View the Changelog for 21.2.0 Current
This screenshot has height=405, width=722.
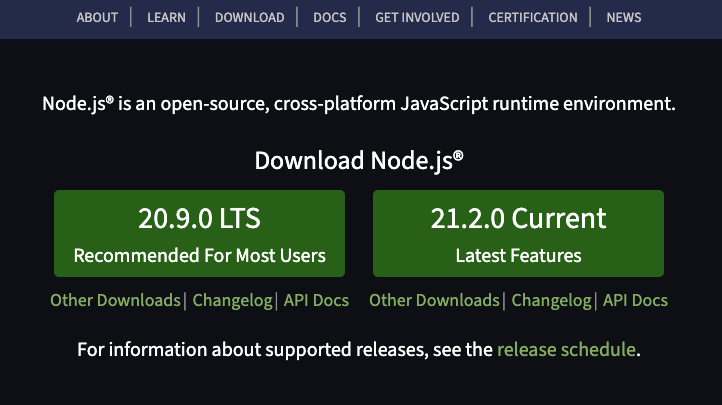pos(552,301)
